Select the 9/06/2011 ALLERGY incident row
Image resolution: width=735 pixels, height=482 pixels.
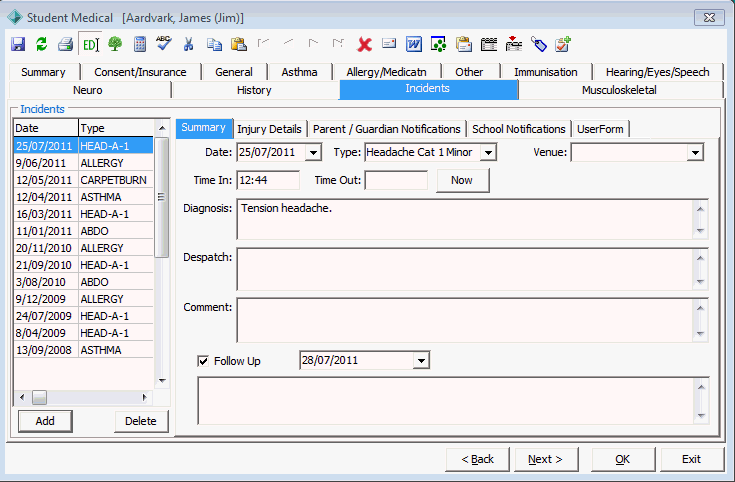(83, 163)
